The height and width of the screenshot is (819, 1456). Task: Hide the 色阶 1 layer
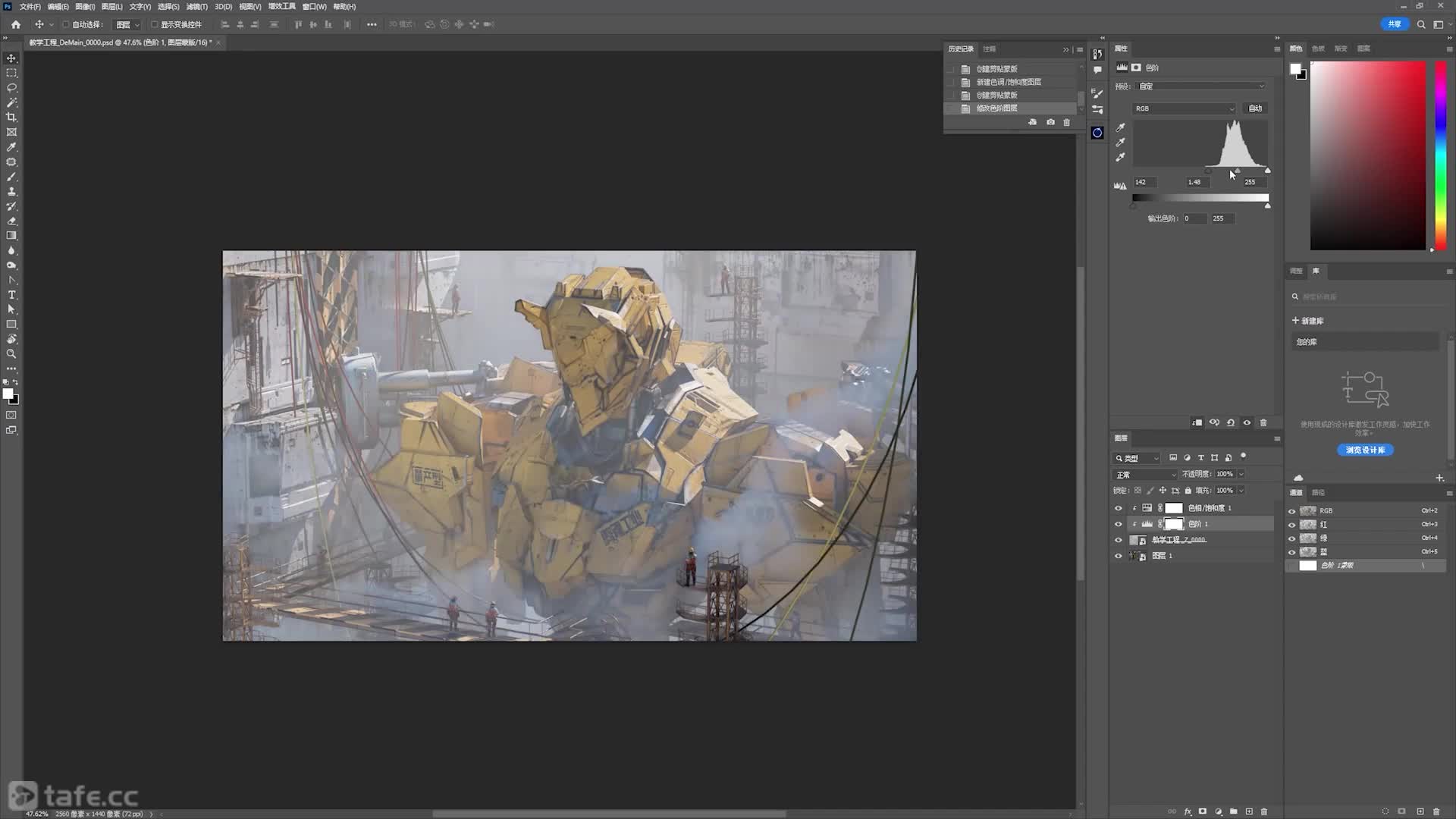[x=1119, y=524]
